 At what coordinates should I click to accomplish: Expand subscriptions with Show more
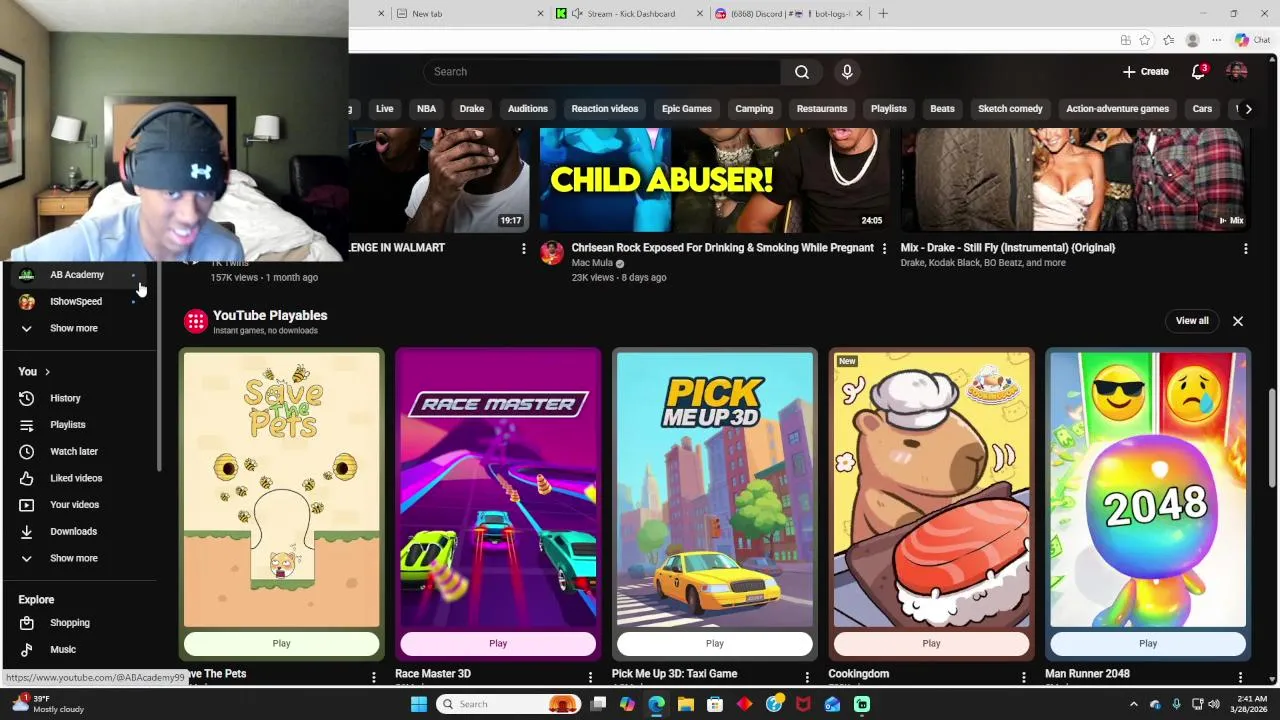click(80, 328)
